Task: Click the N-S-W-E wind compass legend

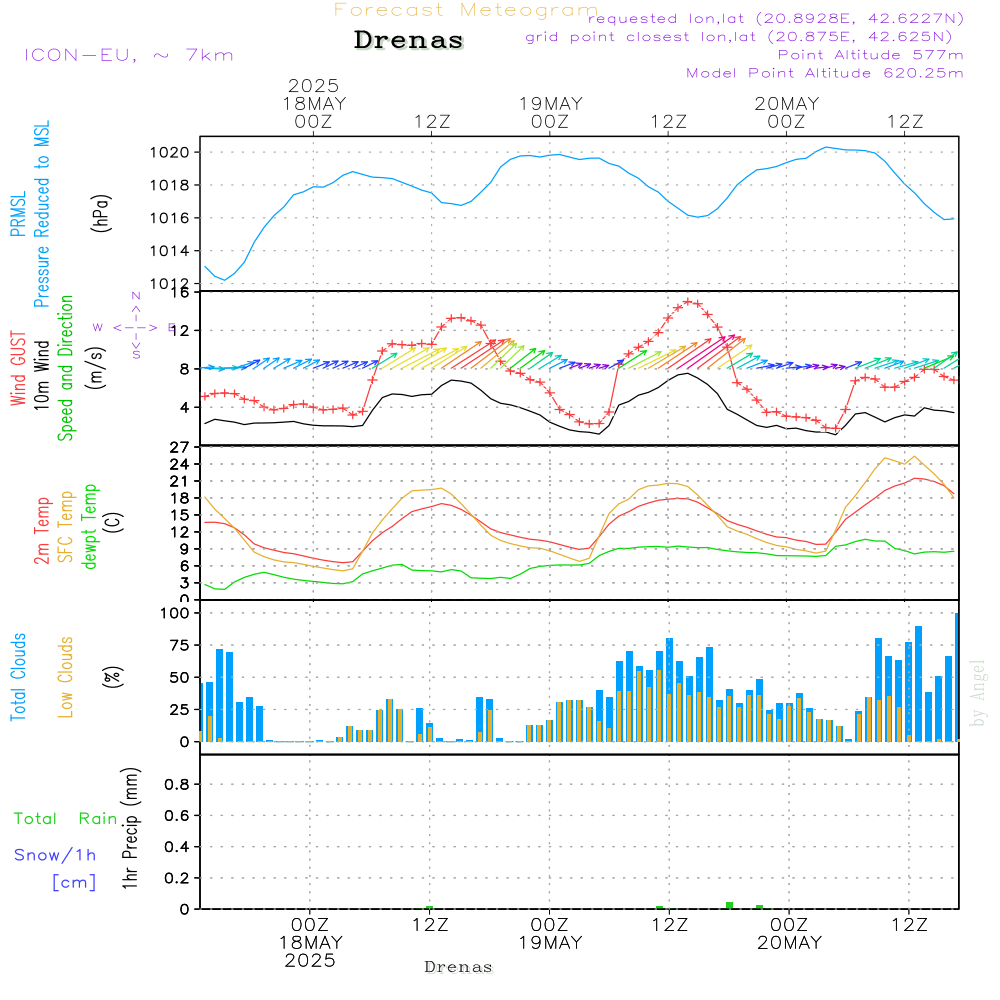Action: click(135, 327)
